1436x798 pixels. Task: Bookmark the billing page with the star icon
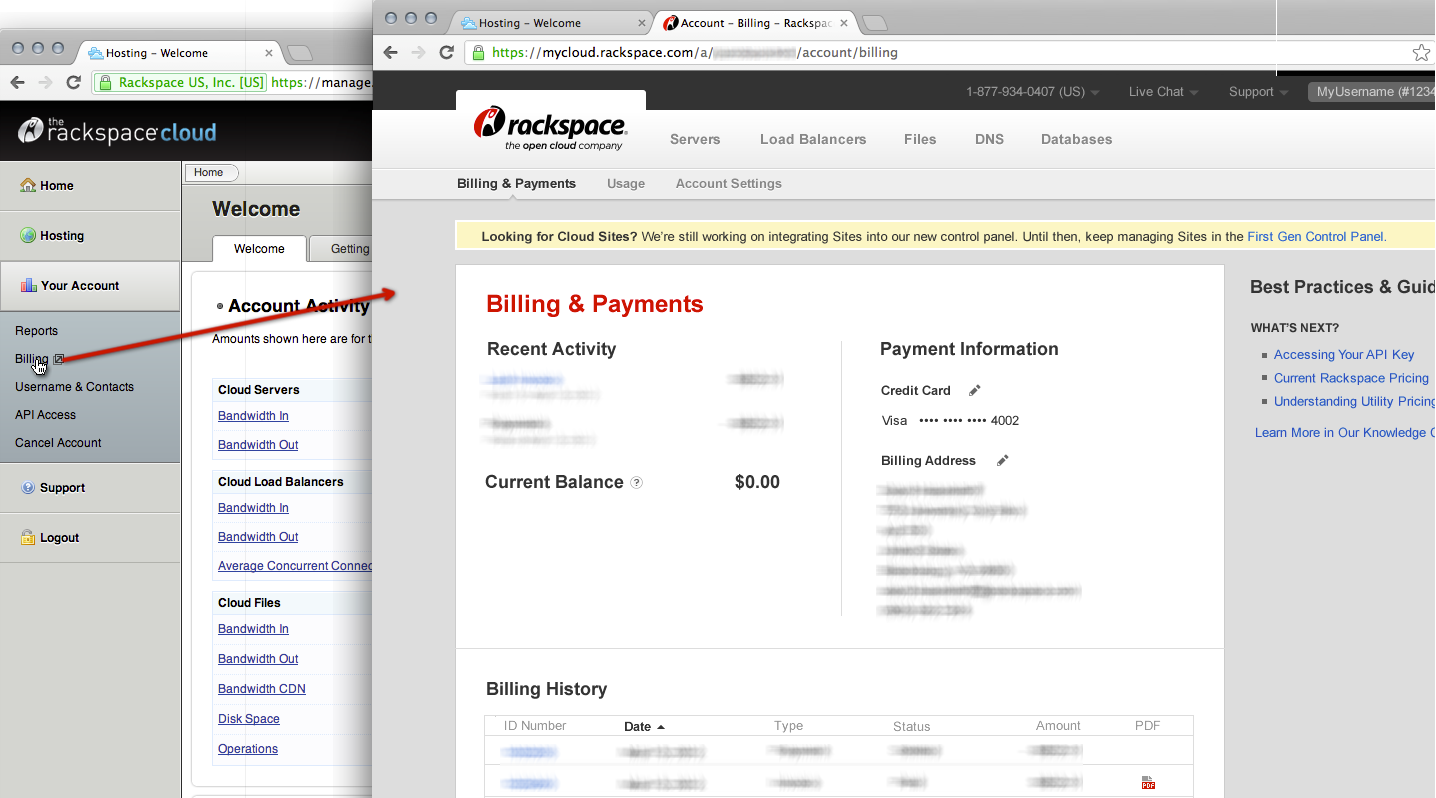1421,53
